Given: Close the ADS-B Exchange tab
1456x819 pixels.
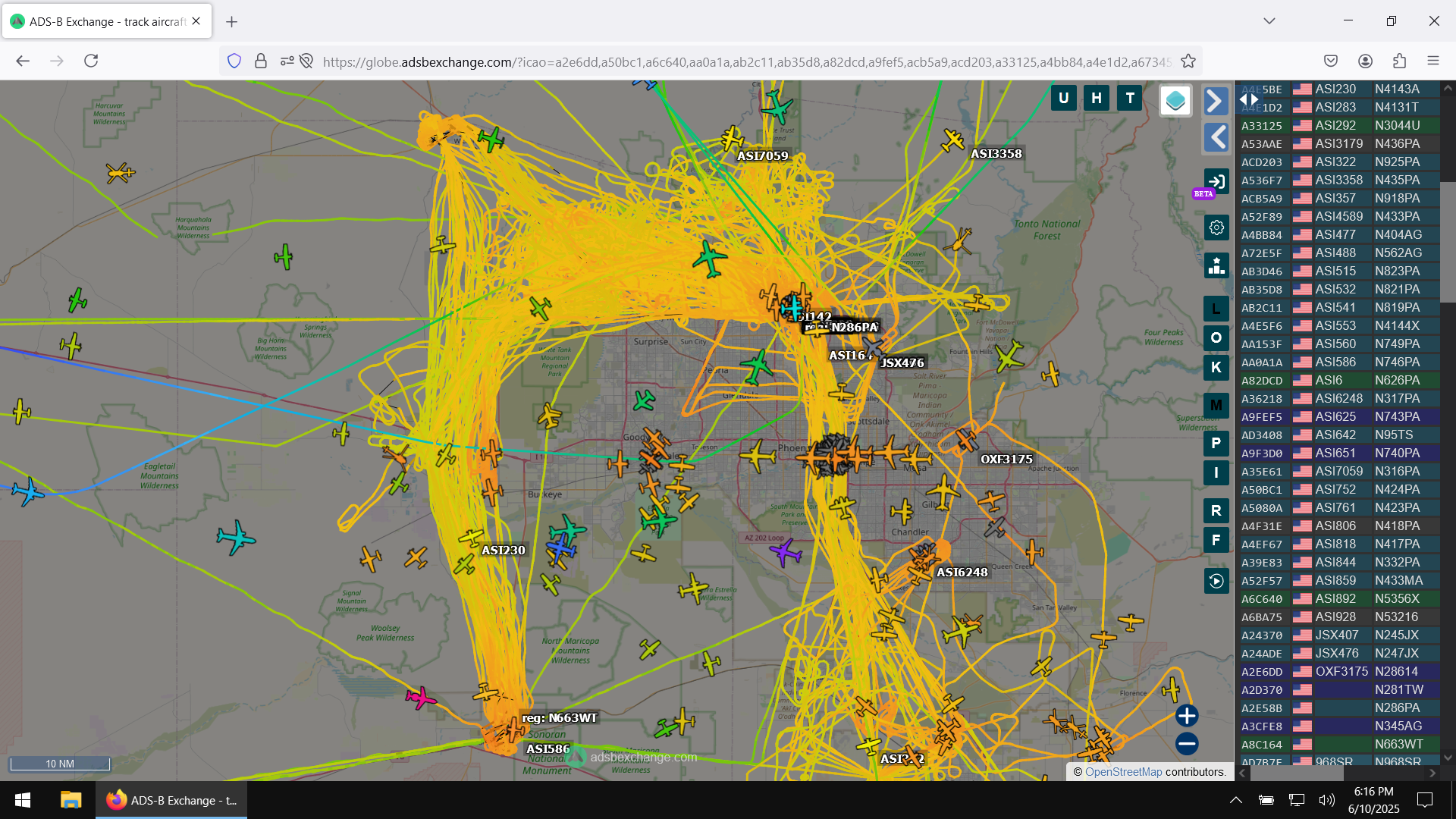Looking at the screenshot, I should click(x=196, y=21).
